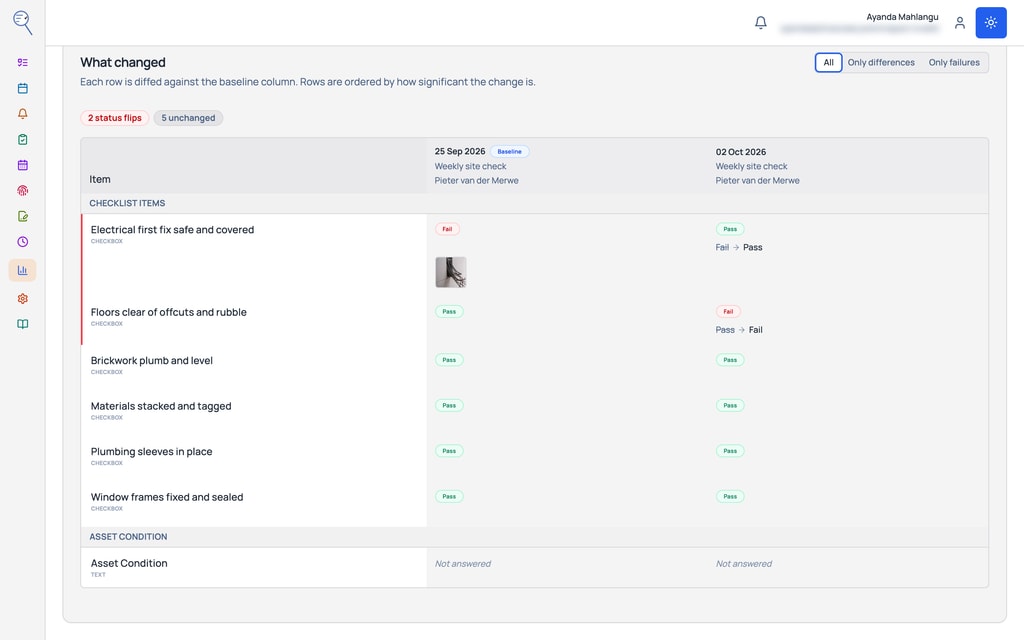The image size is (1024, 640).
Task: Click baseline Fail badge for Electrical first fix
Action: pyautogui.click(x=447, y=229)
